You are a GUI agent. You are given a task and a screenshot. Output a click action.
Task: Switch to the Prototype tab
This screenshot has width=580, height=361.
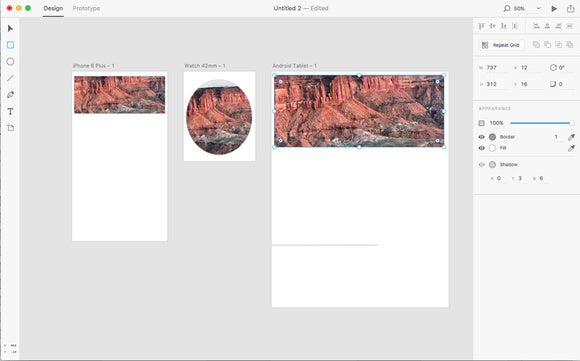(86, 8)
